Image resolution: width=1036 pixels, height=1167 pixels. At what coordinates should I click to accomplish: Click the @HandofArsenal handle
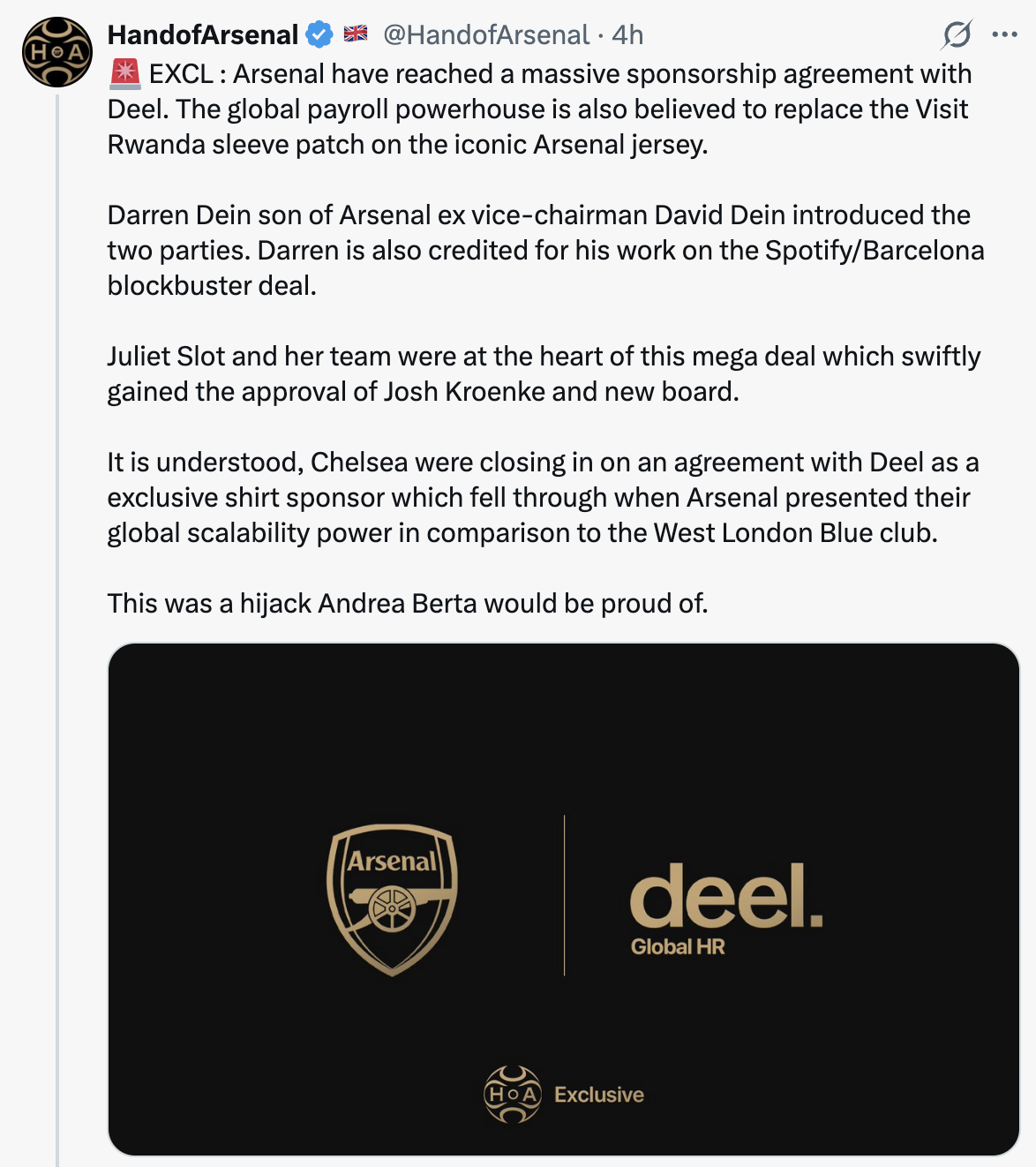pyautogui.click(x=485, y=35)
